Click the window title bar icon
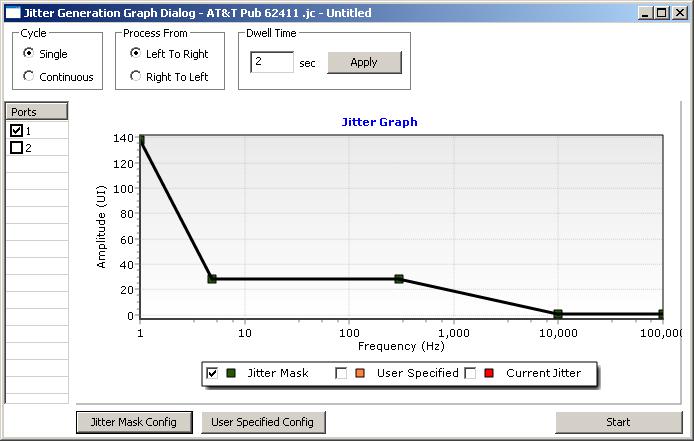 [12, 13]
